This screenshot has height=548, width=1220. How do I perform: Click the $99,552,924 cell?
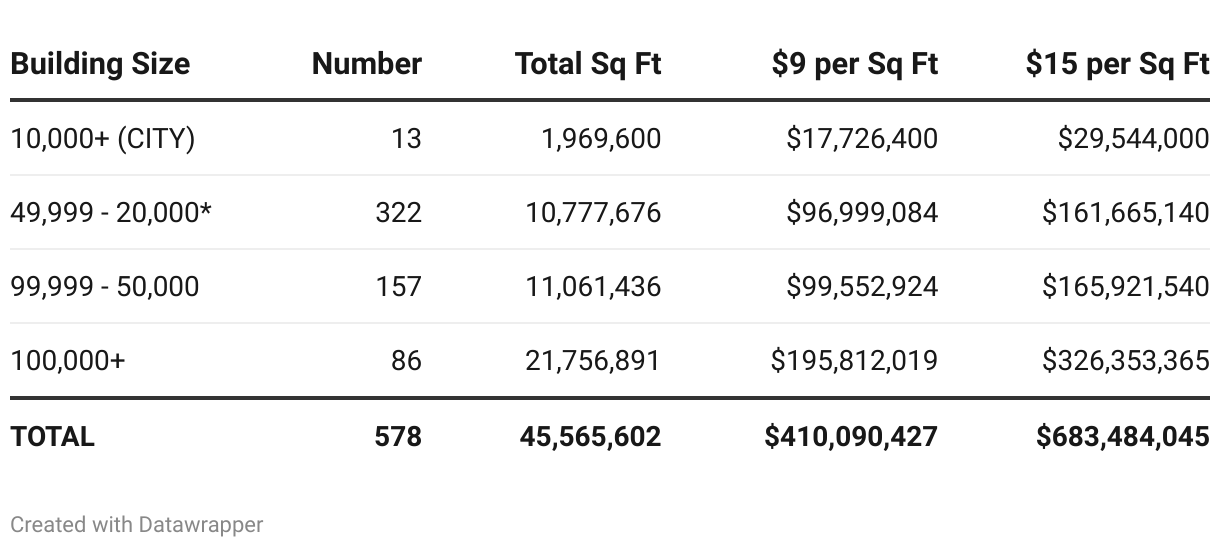coord(862,286)
